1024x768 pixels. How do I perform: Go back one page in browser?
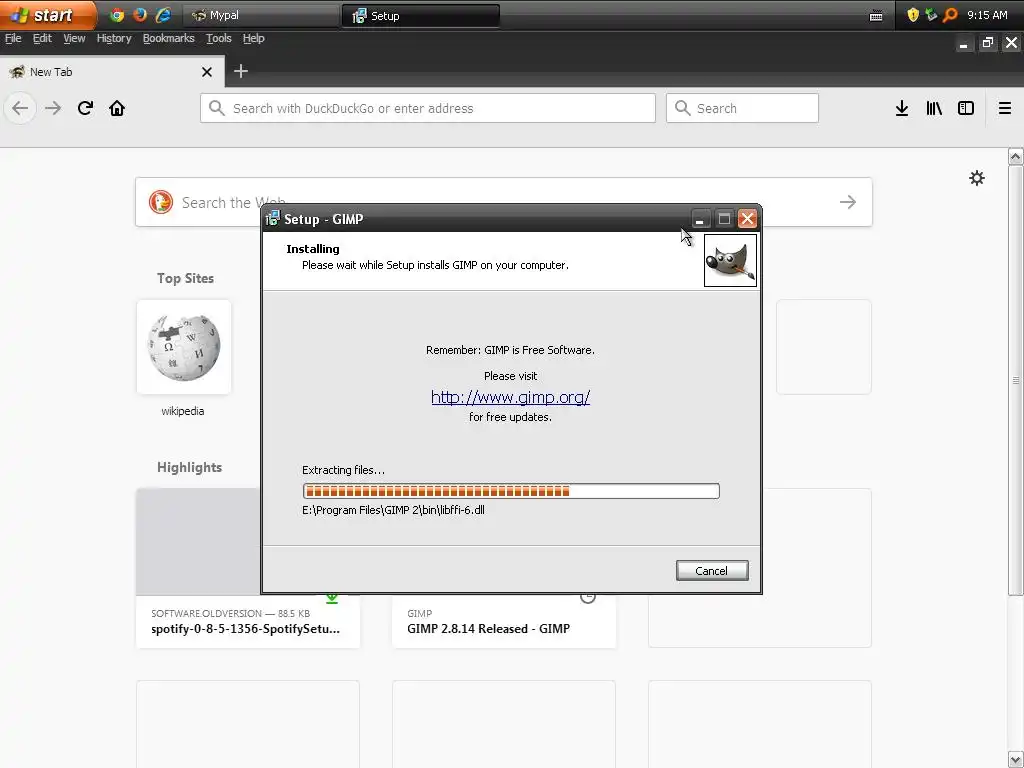(x=20, y=108)
